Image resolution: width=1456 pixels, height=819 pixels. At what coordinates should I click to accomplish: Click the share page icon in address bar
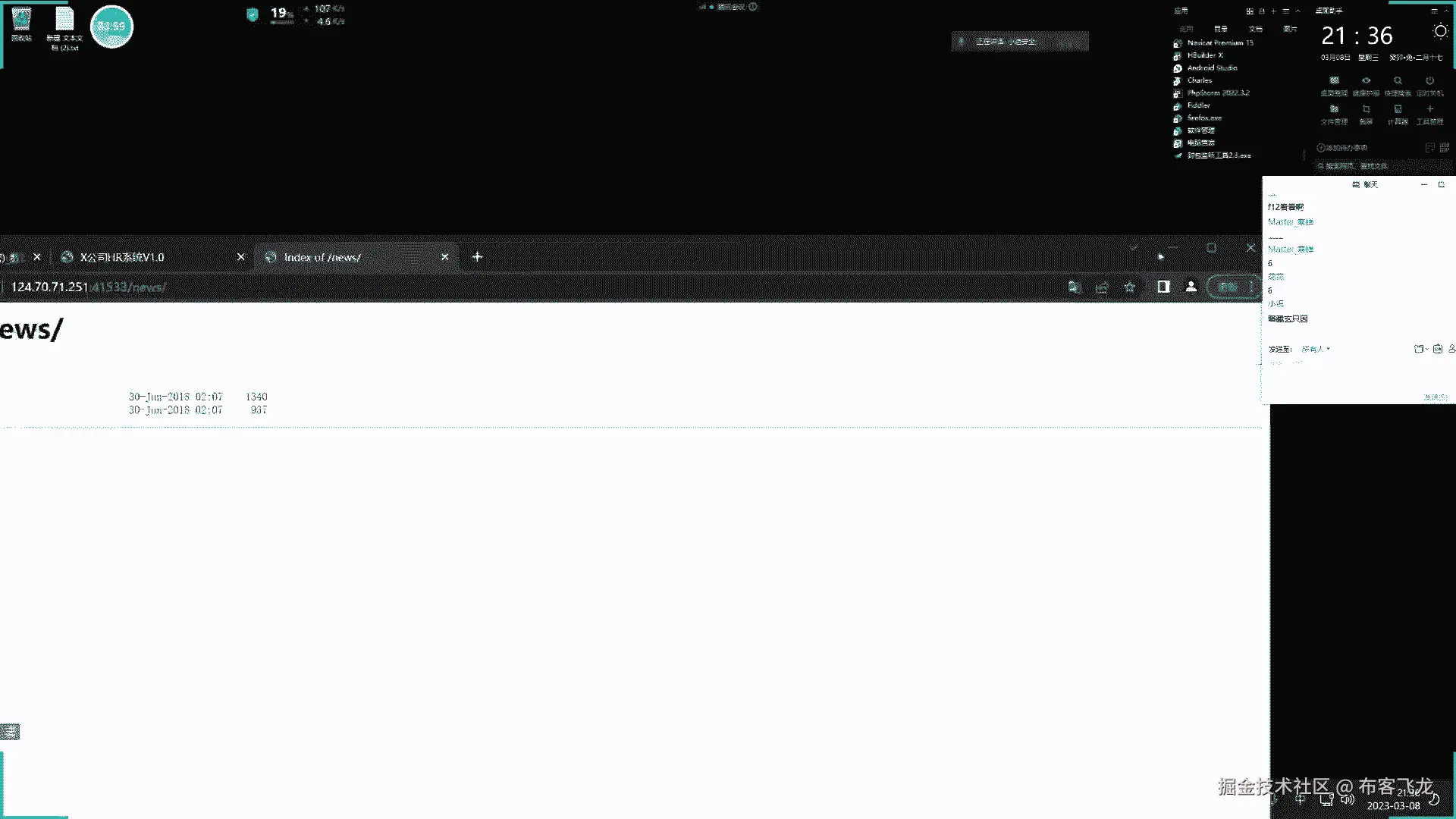pos(1102,287)
